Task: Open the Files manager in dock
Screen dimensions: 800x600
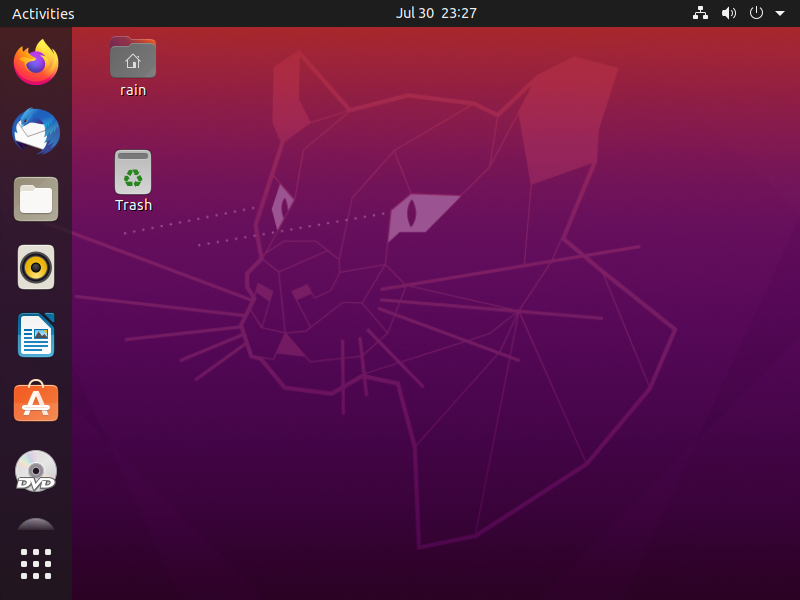Action: point(36,199)
